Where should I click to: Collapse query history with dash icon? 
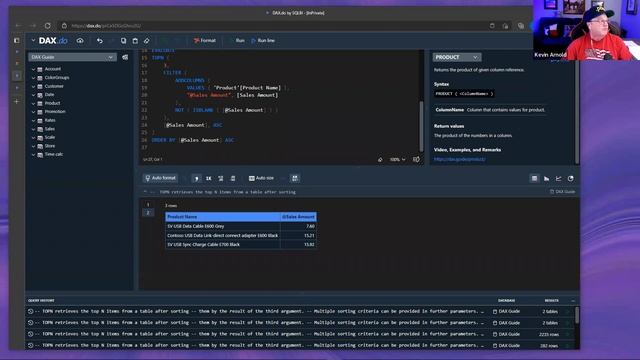pos(573,300)
